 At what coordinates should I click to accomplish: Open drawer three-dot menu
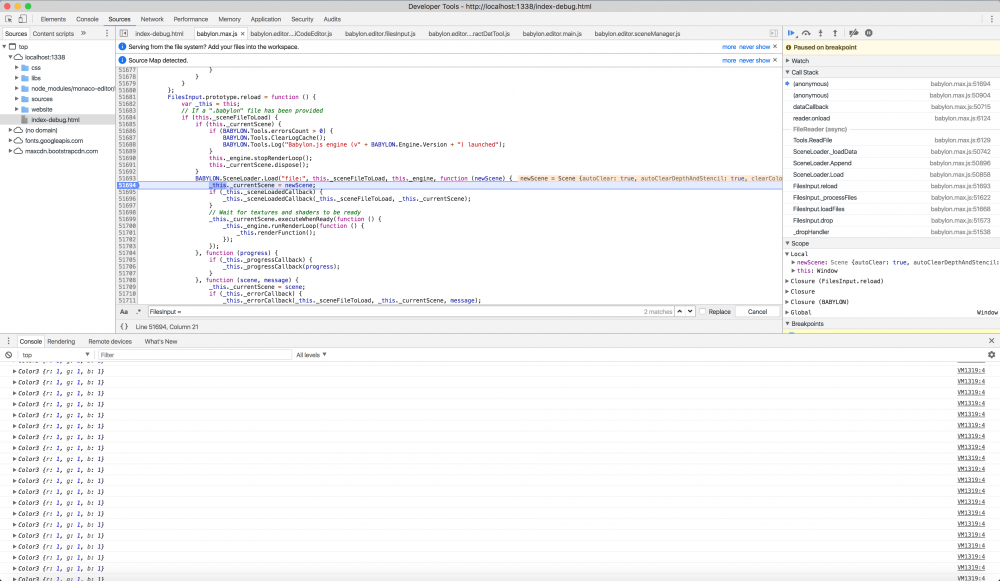(8, 341)
